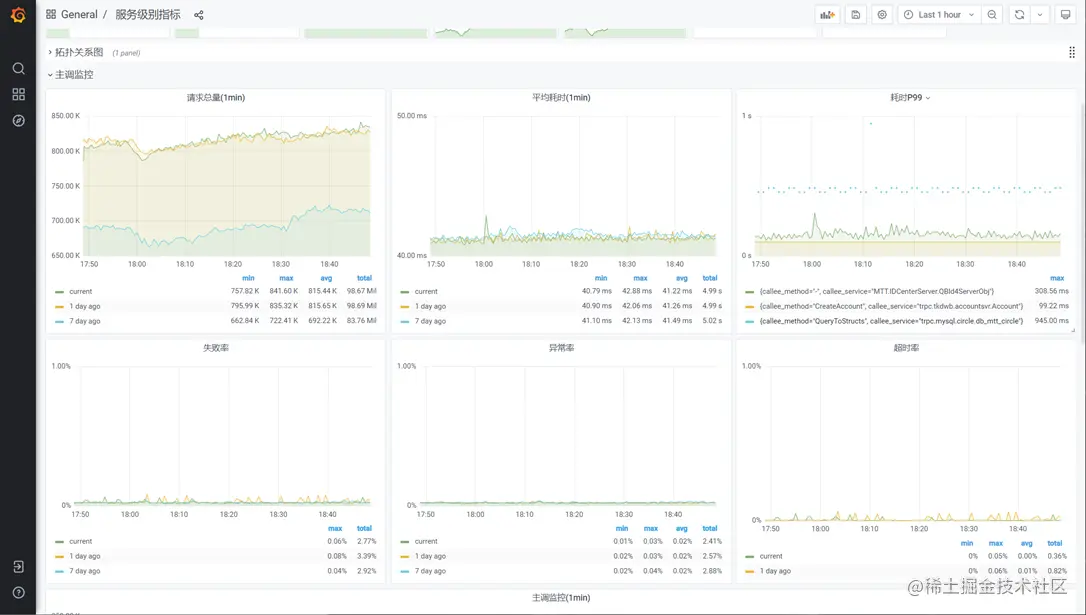1086x615 pixels.
Task: Toggle 1 day ago series in 平均耗时 legend
Action: (x=430, y=306)
